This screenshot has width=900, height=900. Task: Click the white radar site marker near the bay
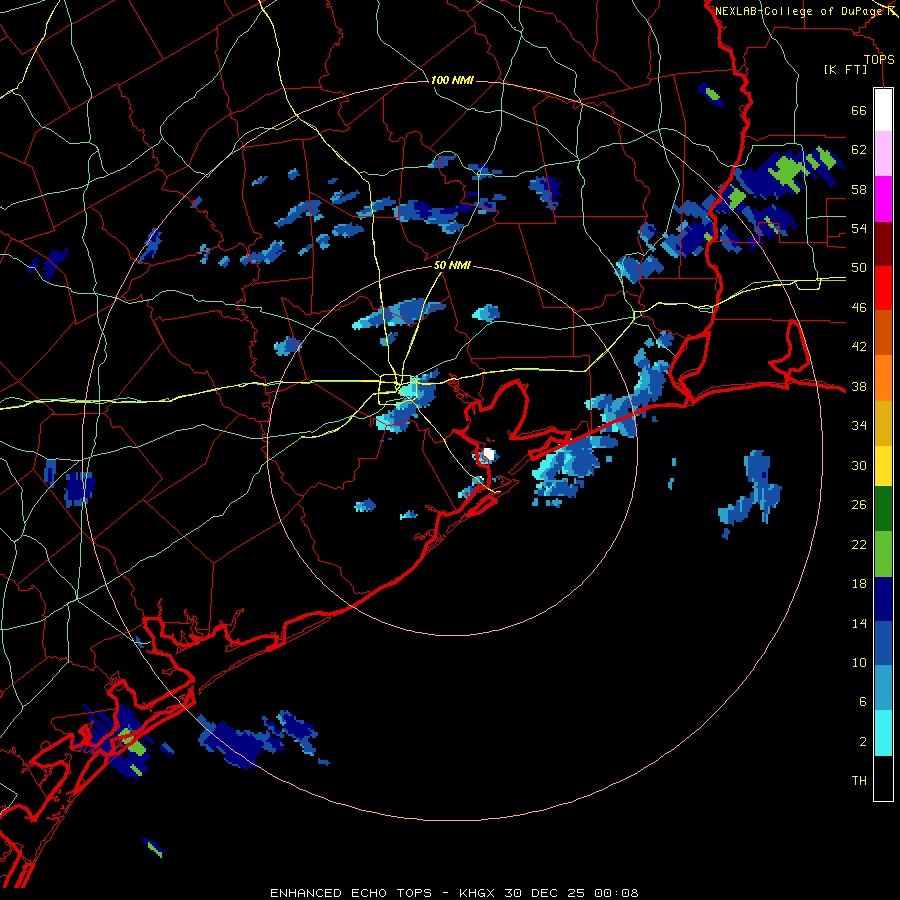(489, 455)
